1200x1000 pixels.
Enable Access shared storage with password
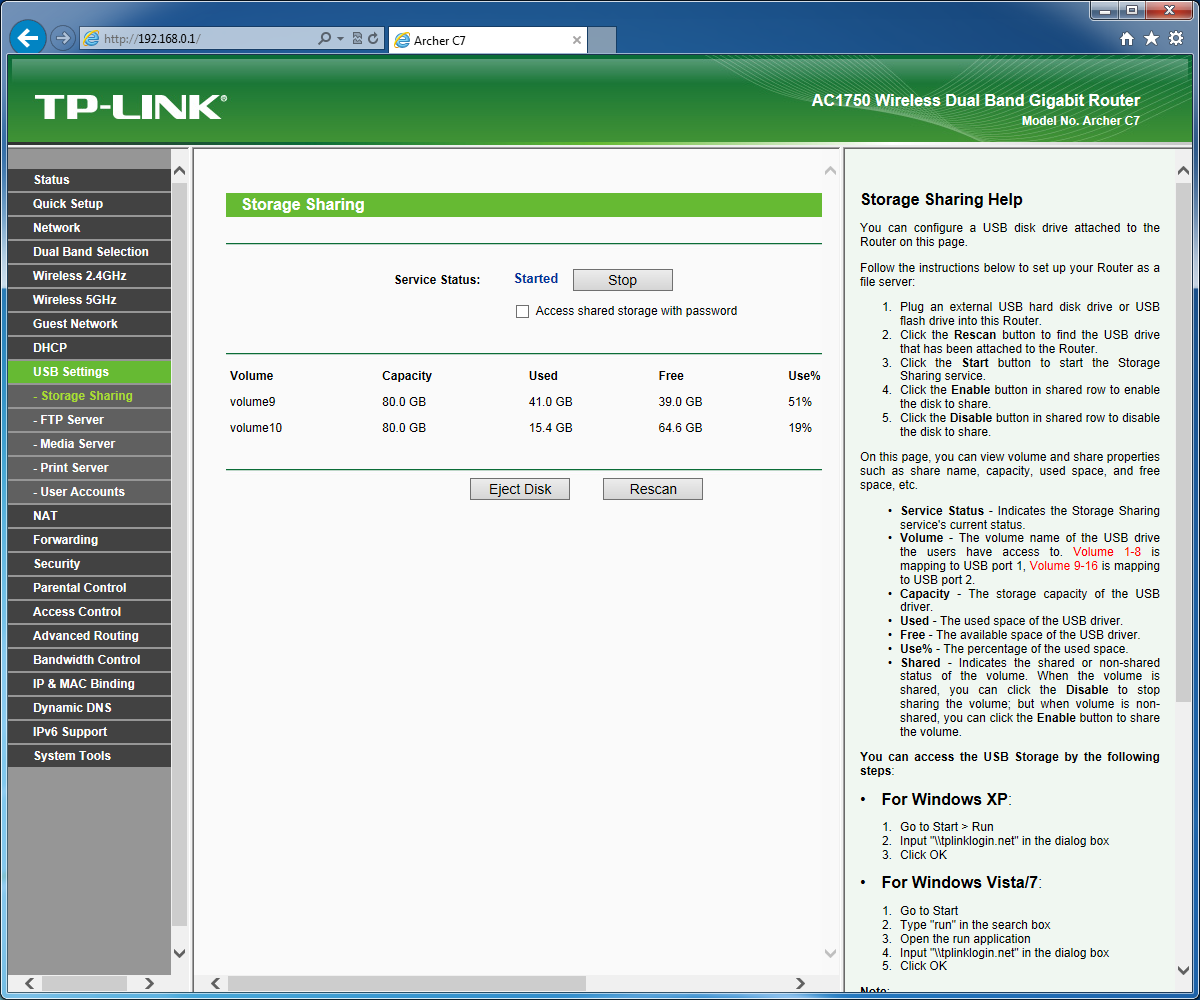click(522, 311)
